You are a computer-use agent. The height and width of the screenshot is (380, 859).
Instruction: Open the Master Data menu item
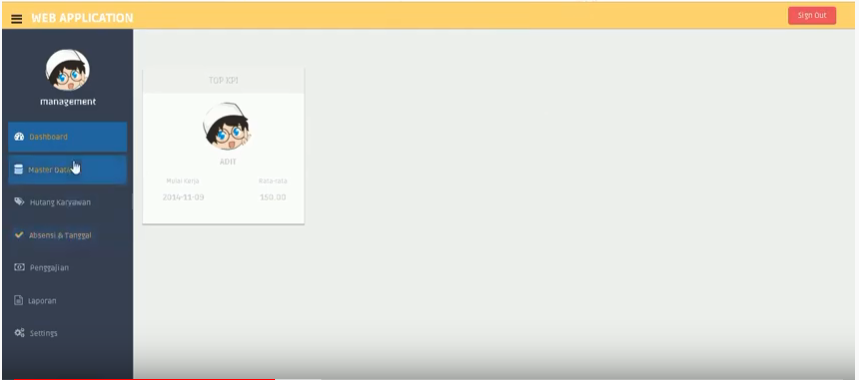(67, 170)
